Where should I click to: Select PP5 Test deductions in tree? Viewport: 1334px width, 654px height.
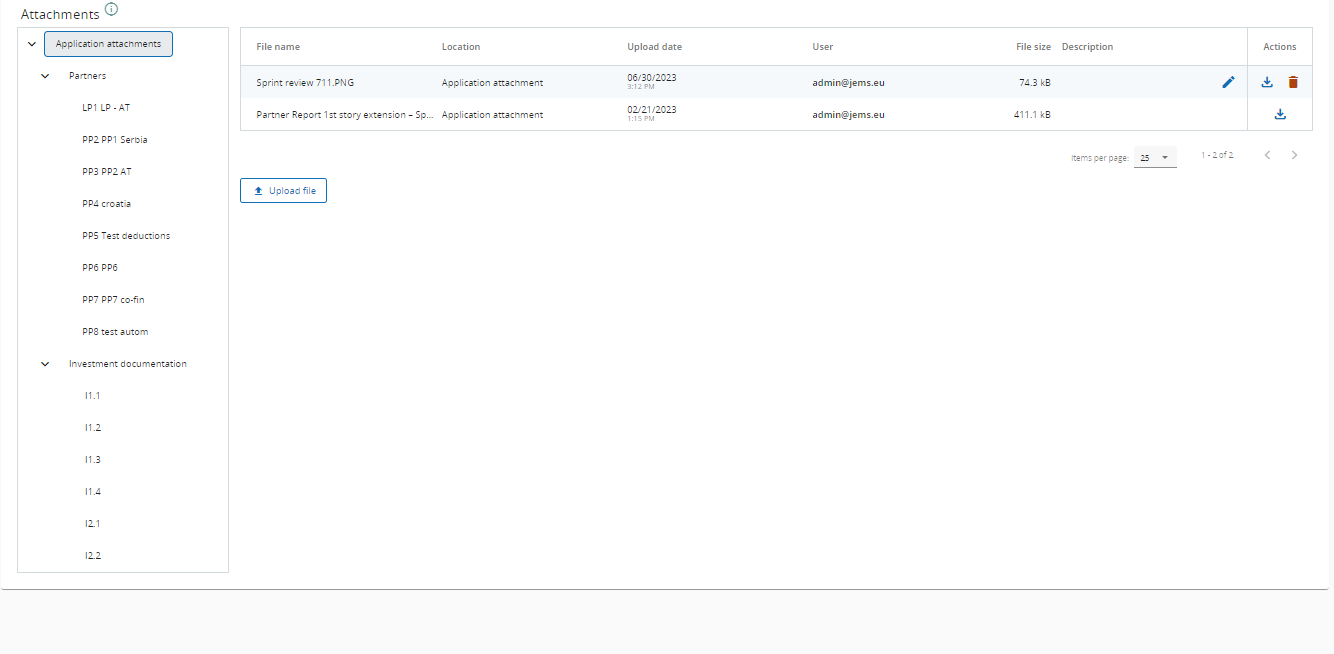pyautogui.click(x=126, y=236)
